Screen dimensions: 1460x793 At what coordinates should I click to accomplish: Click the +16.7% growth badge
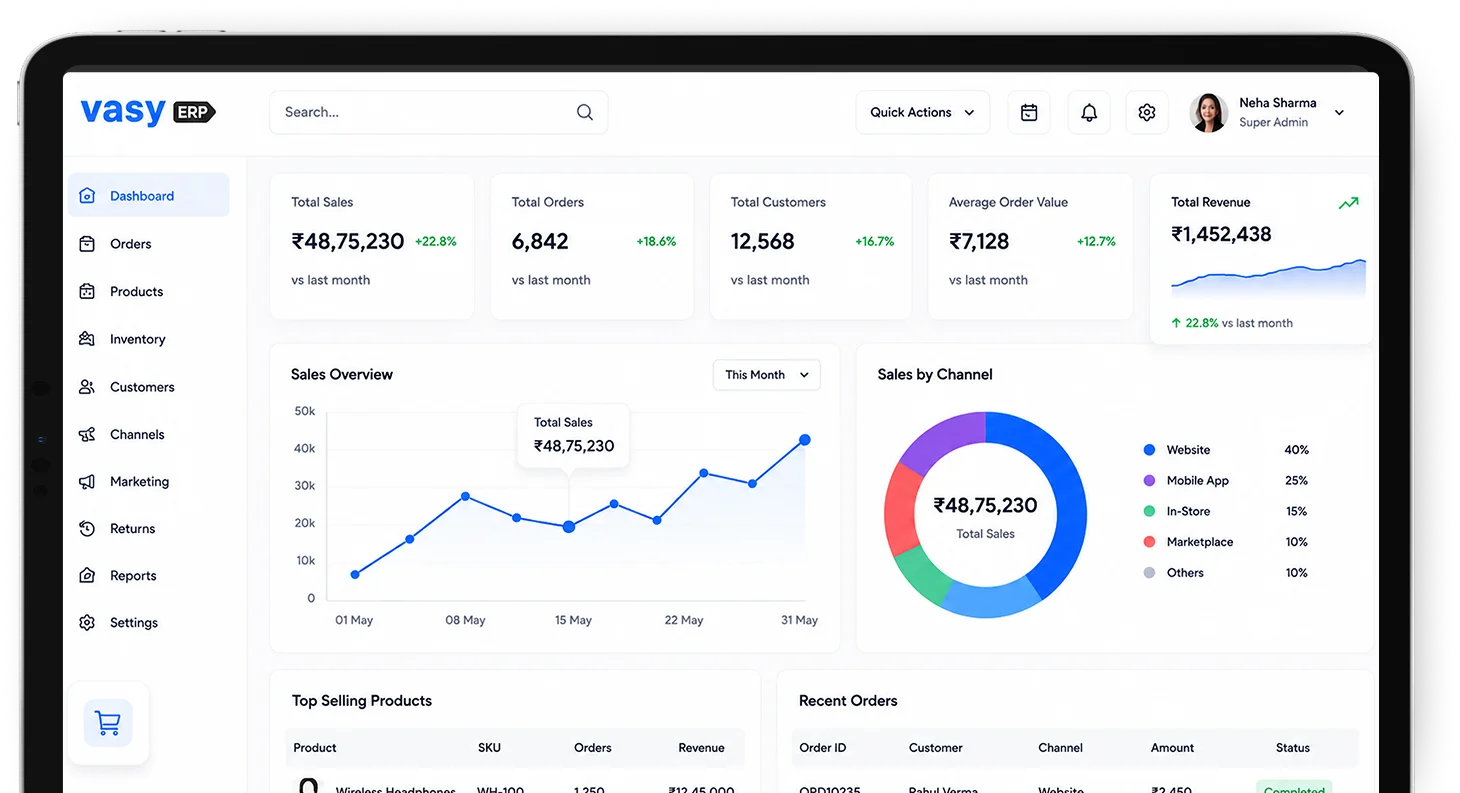click(875, 241)
